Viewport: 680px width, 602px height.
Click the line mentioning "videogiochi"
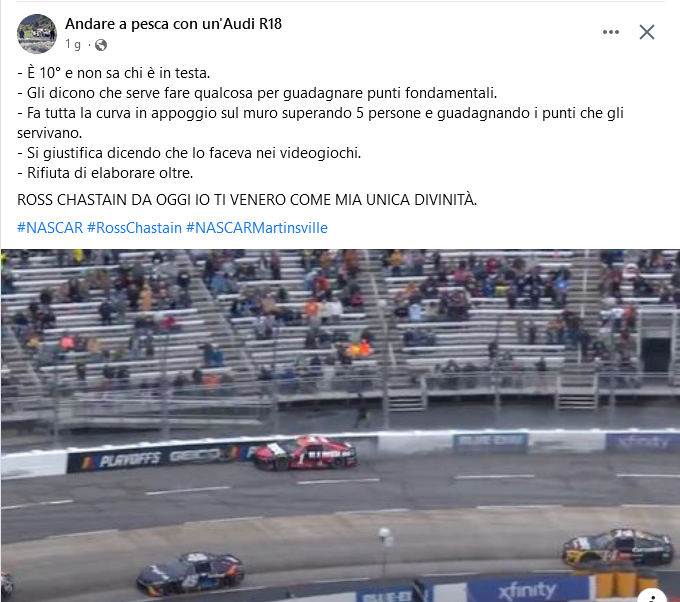pyautogui.click(x=189, y=153)
